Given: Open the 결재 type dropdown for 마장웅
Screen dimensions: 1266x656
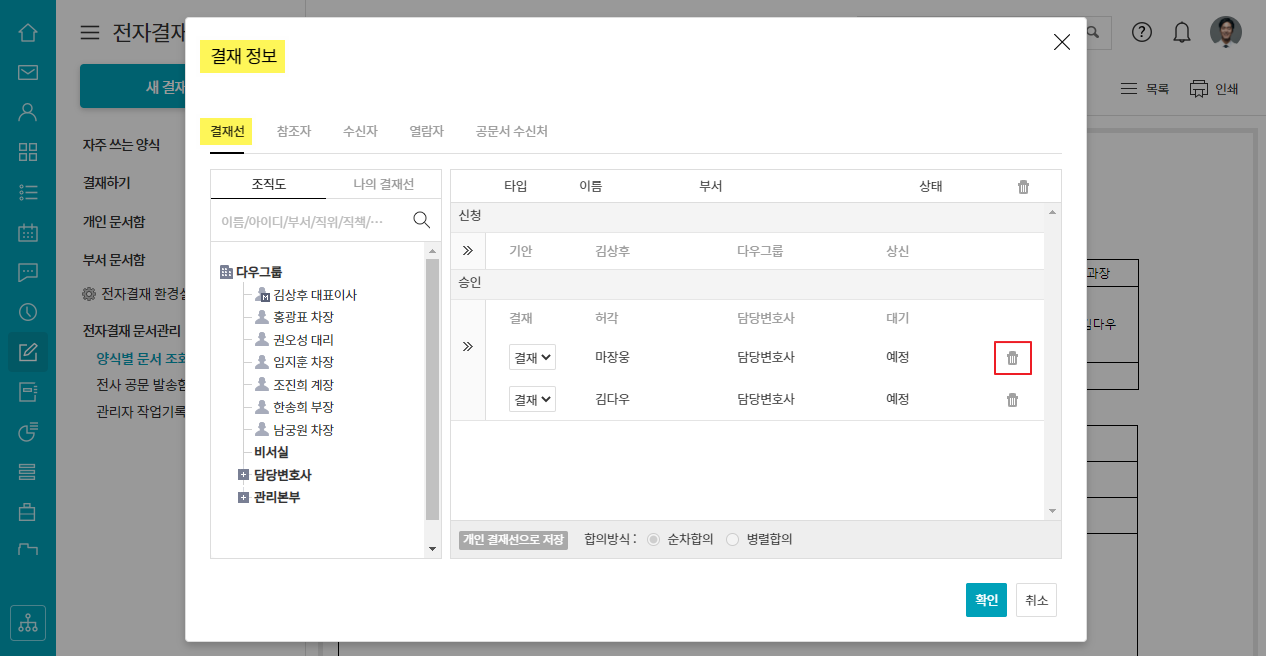Looking at the screenshot, I should [532, 357].
